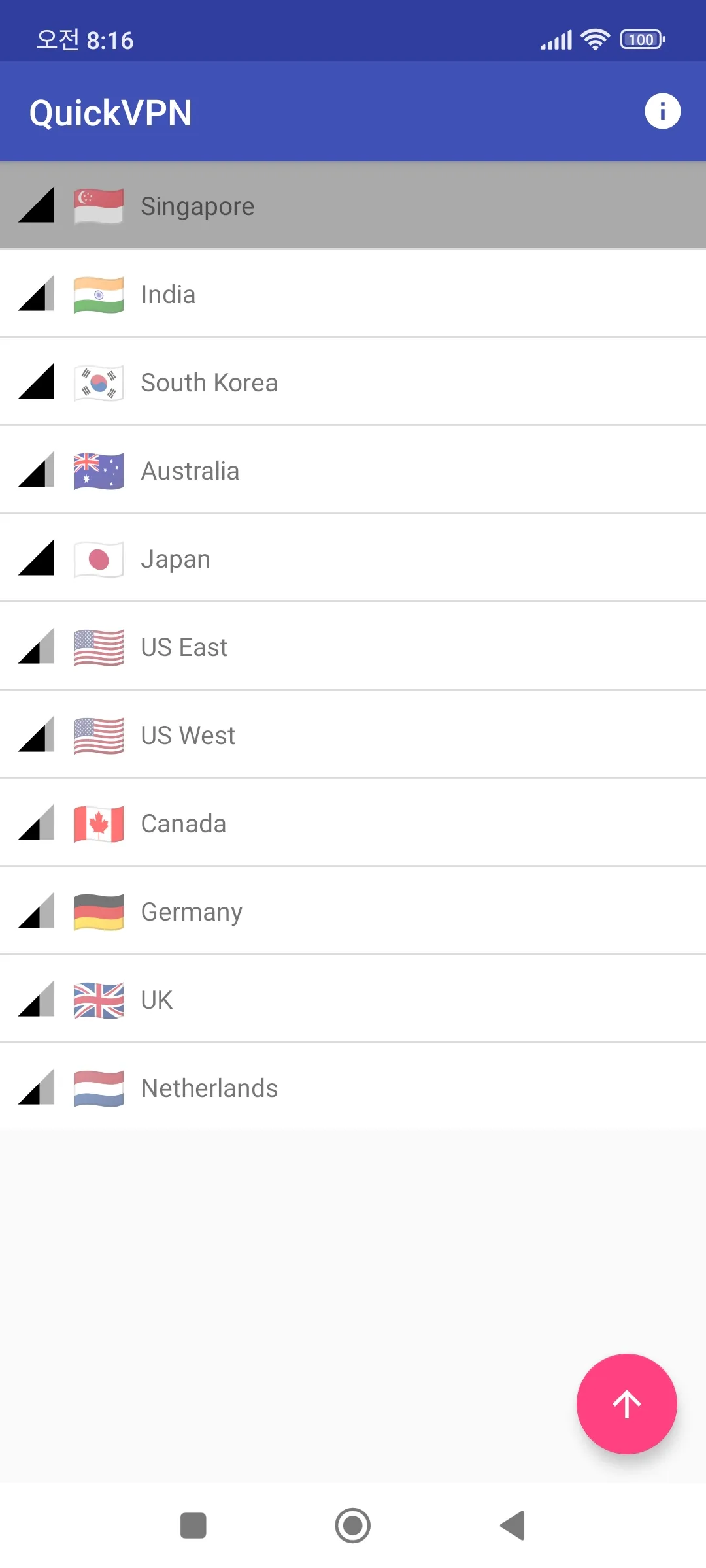706x1568 pixels.
Task: Tap the pink scroll-to-top button
Action: [x=626, y=1403]
